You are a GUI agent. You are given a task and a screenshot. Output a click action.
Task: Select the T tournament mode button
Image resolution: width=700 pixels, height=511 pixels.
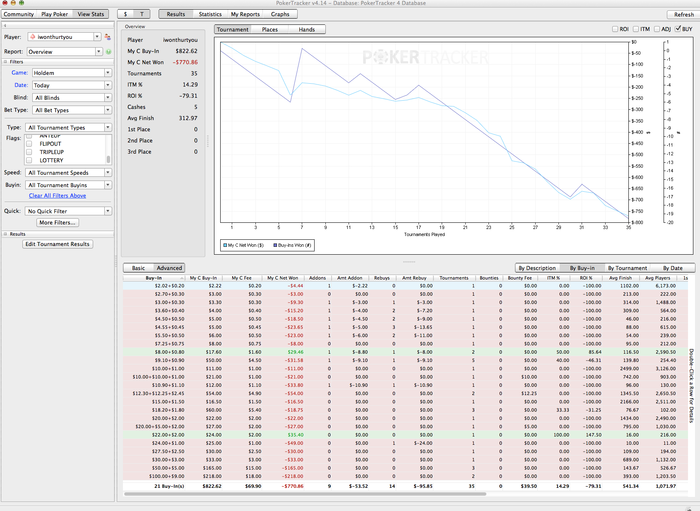(x=142, y=15)
